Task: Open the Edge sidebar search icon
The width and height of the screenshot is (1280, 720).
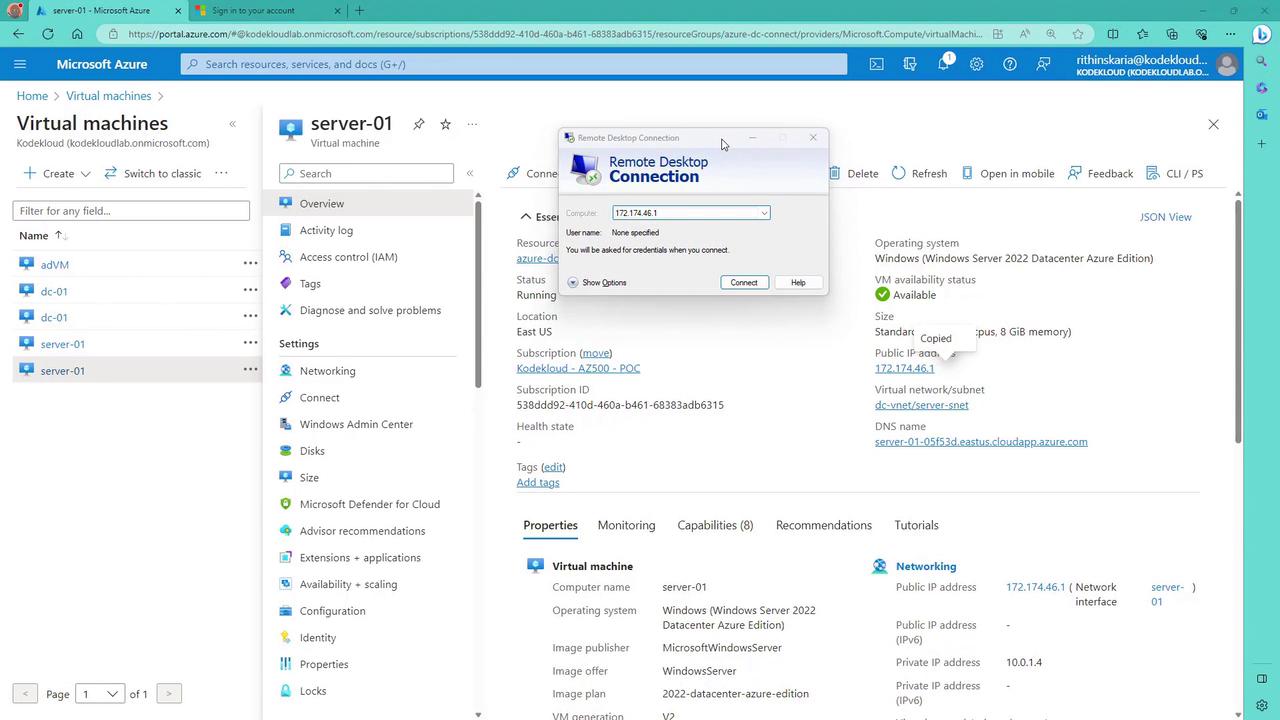Action: coord(1262,62)
